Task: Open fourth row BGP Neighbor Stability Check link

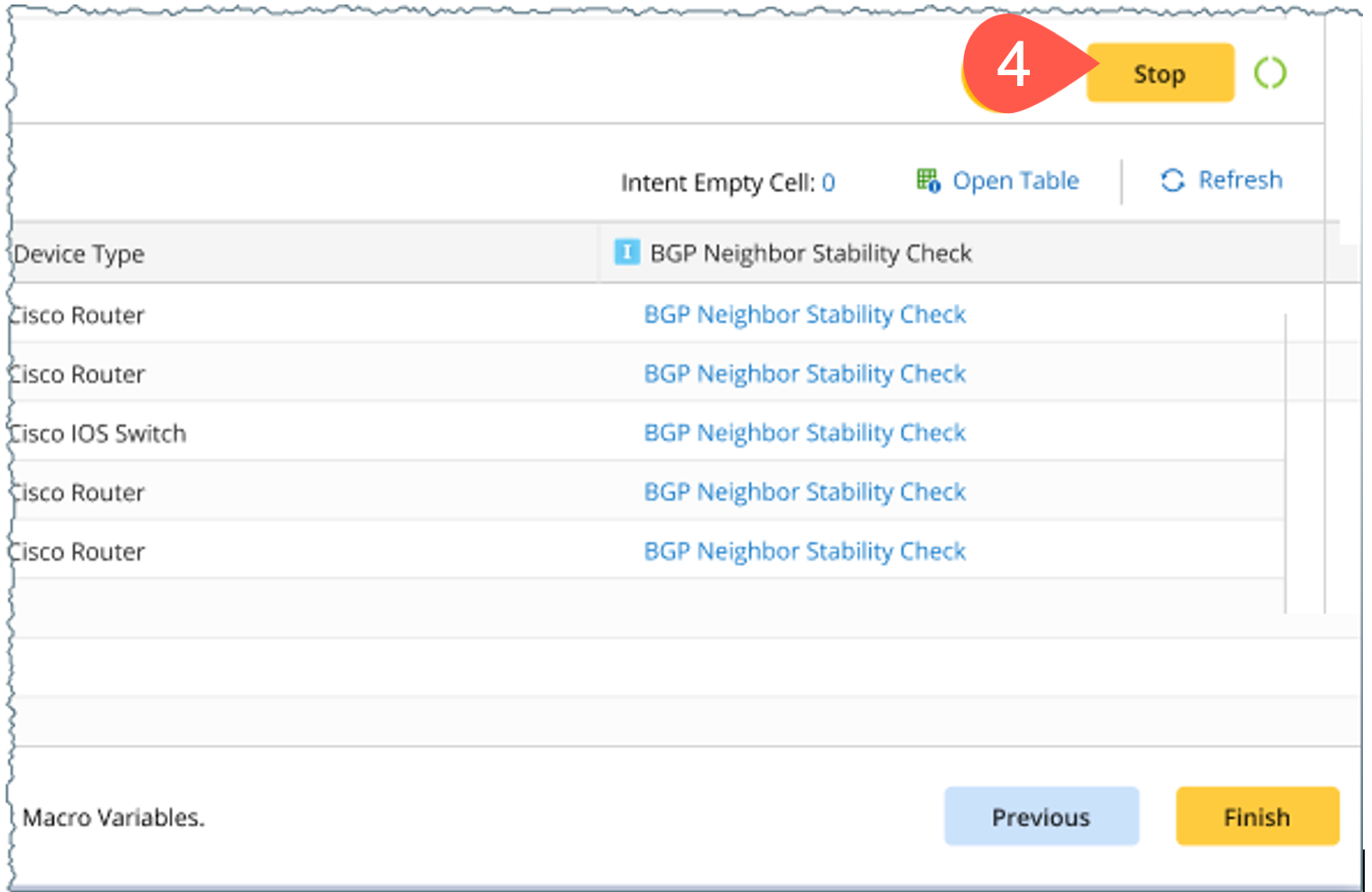Action: (805, 492)
